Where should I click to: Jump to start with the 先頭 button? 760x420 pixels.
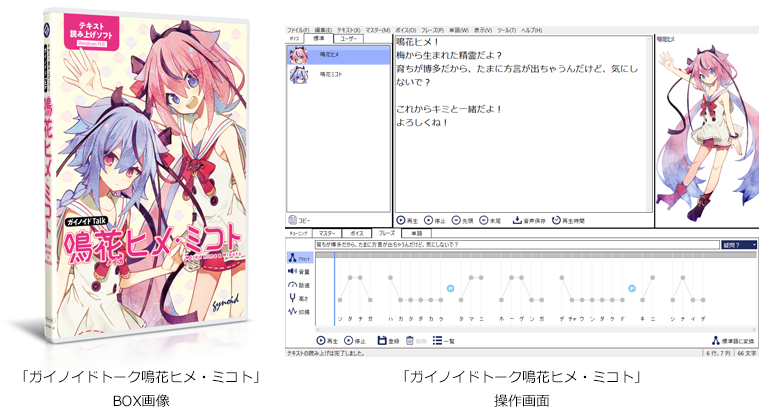coord(462,220)
